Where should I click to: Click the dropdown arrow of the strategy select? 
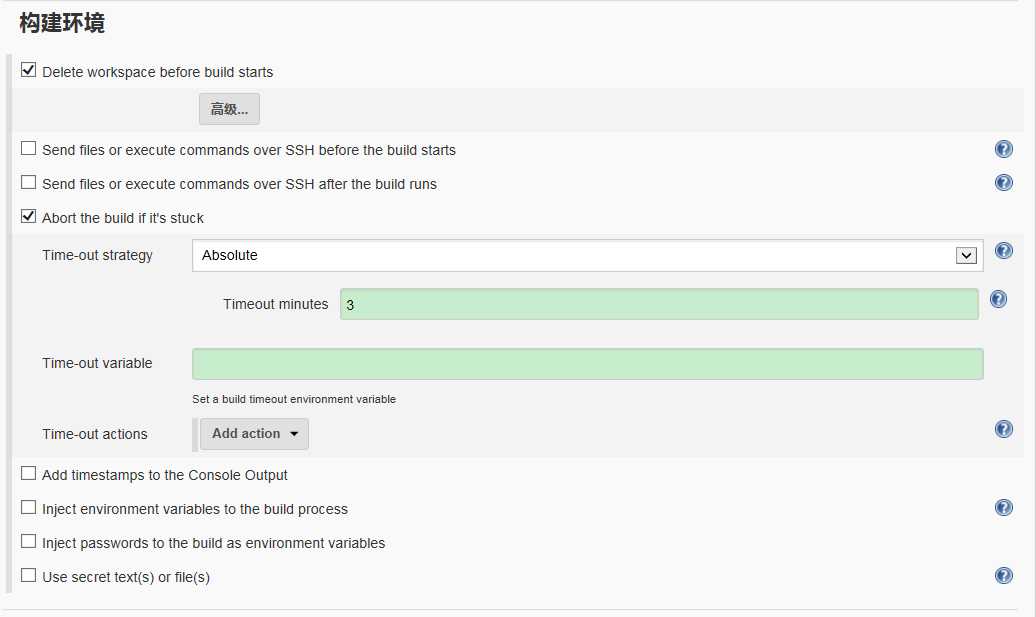[966, 256]
